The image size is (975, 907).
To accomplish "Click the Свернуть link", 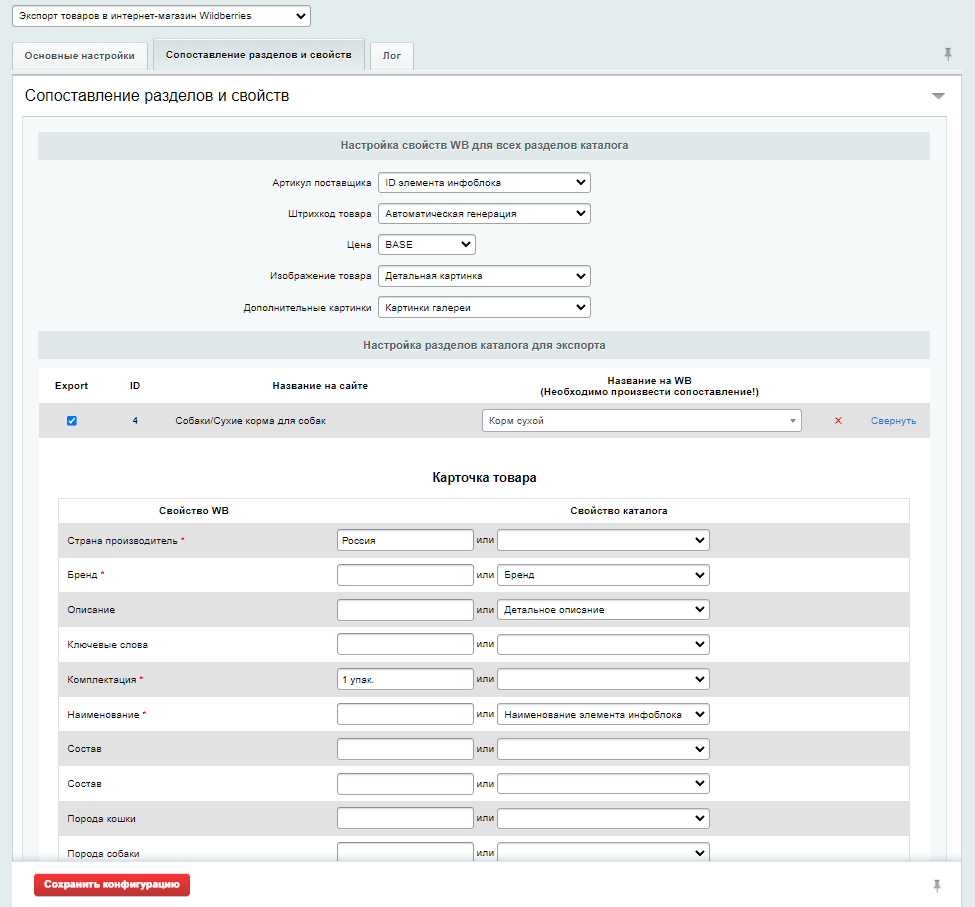I will (x=893, y=421).
